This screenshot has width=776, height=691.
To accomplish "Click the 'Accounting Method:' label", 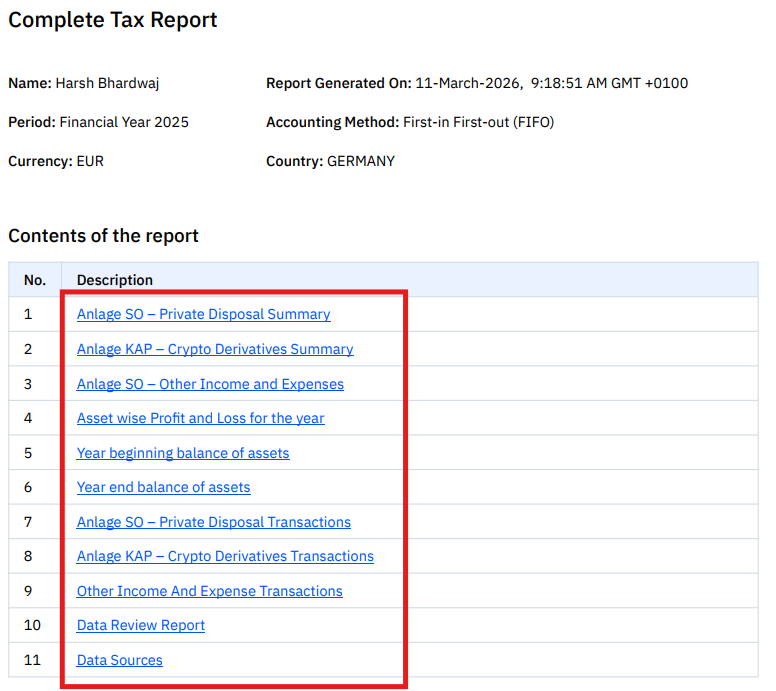I will (333, 122).
